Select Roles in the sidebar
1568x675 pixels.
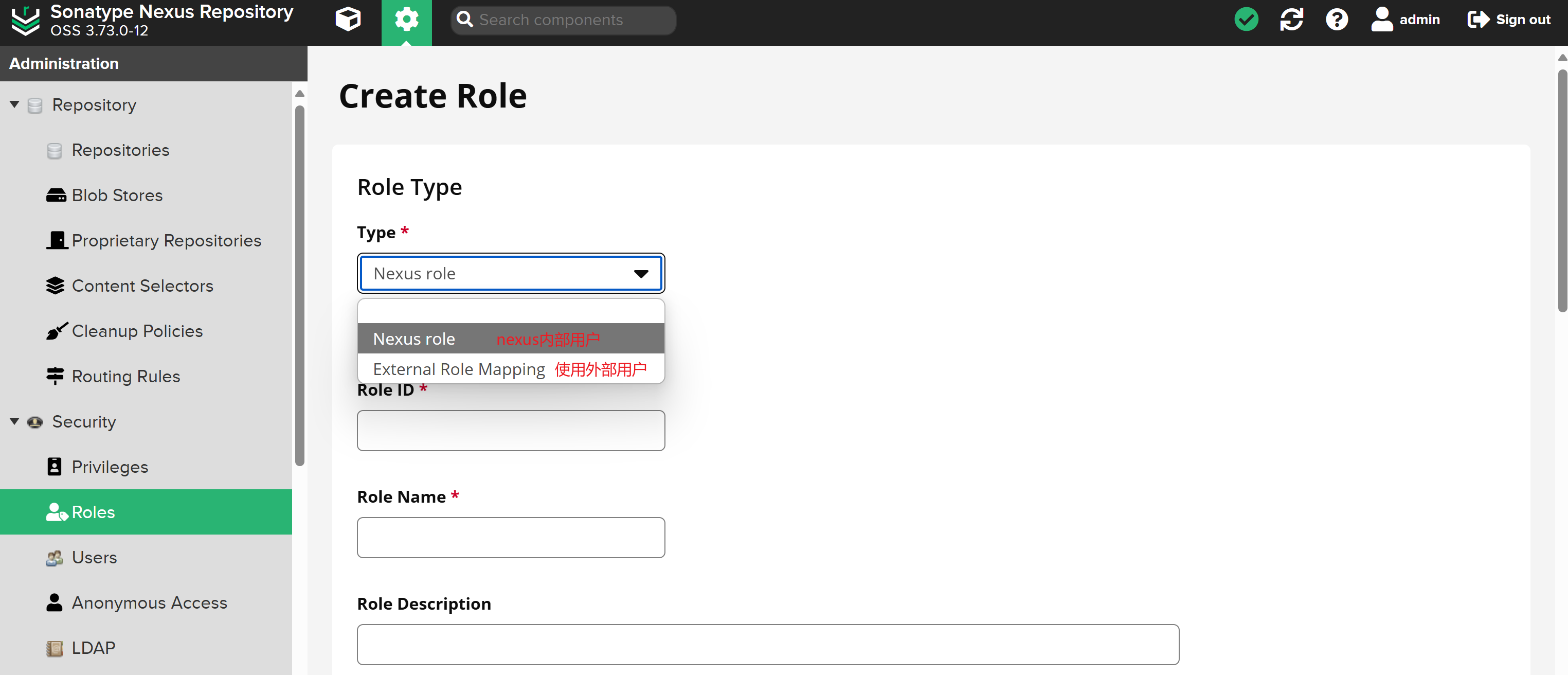pos(146,512)
